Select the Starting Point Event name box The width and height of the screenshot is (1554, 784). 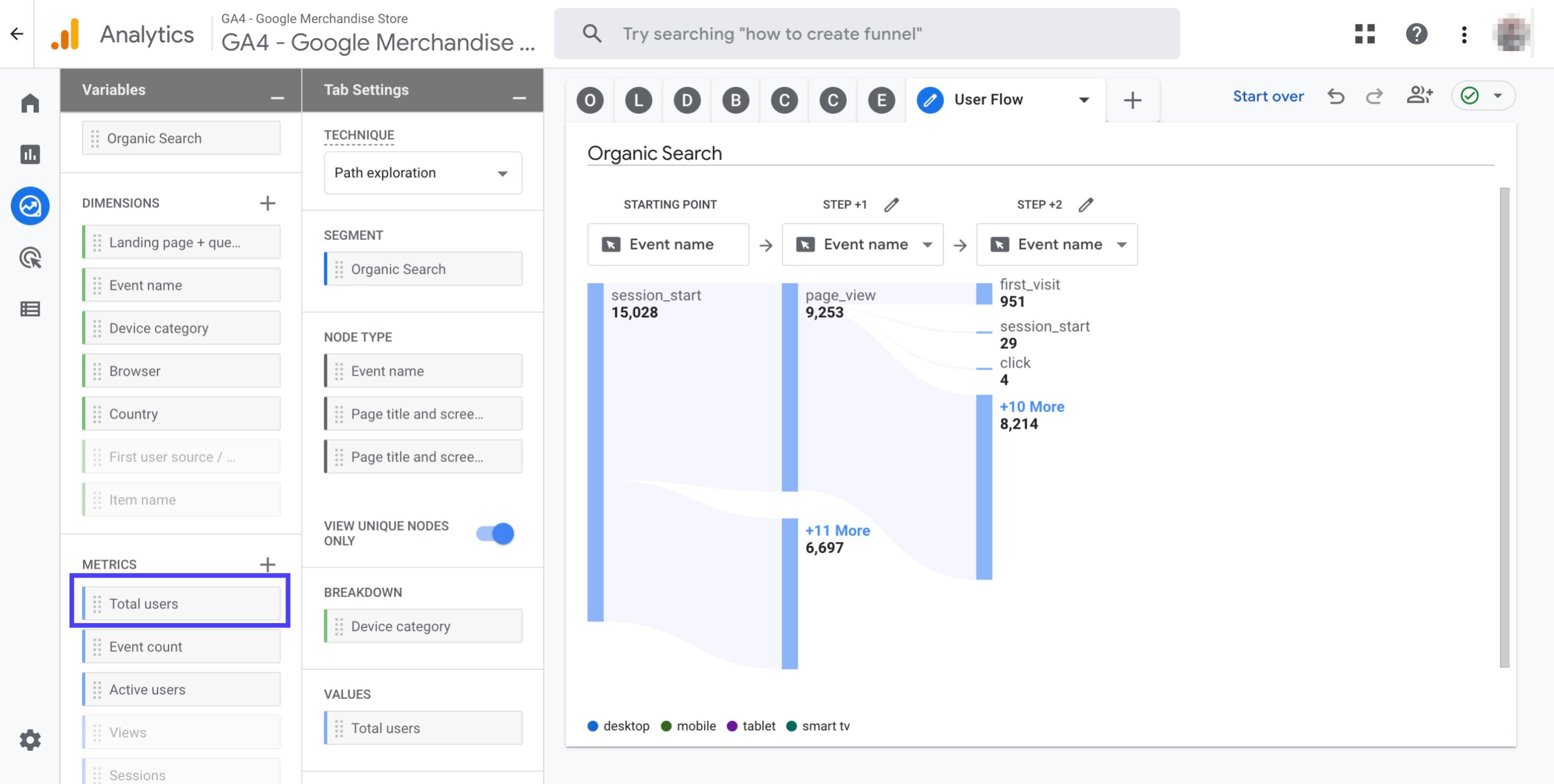(668, 244)
